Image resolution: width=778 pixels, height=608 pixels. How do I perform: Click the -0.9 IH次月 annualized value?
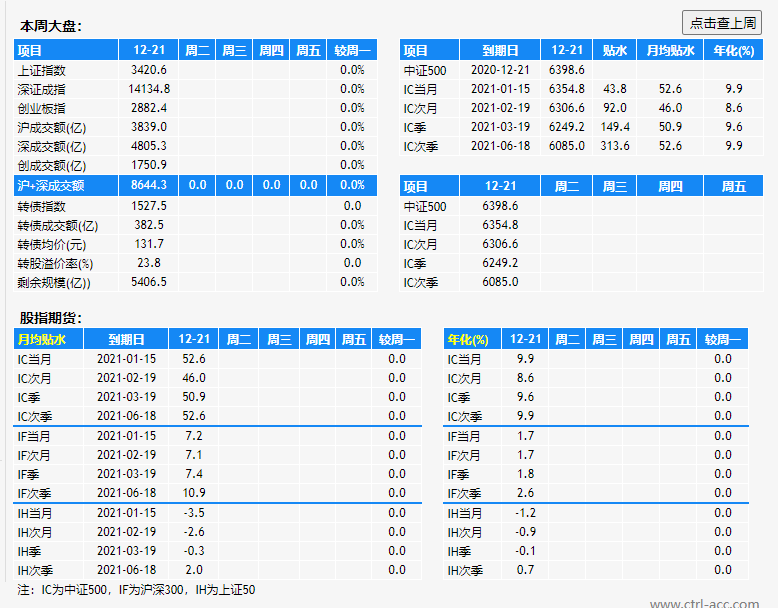(x=525, y=532)
